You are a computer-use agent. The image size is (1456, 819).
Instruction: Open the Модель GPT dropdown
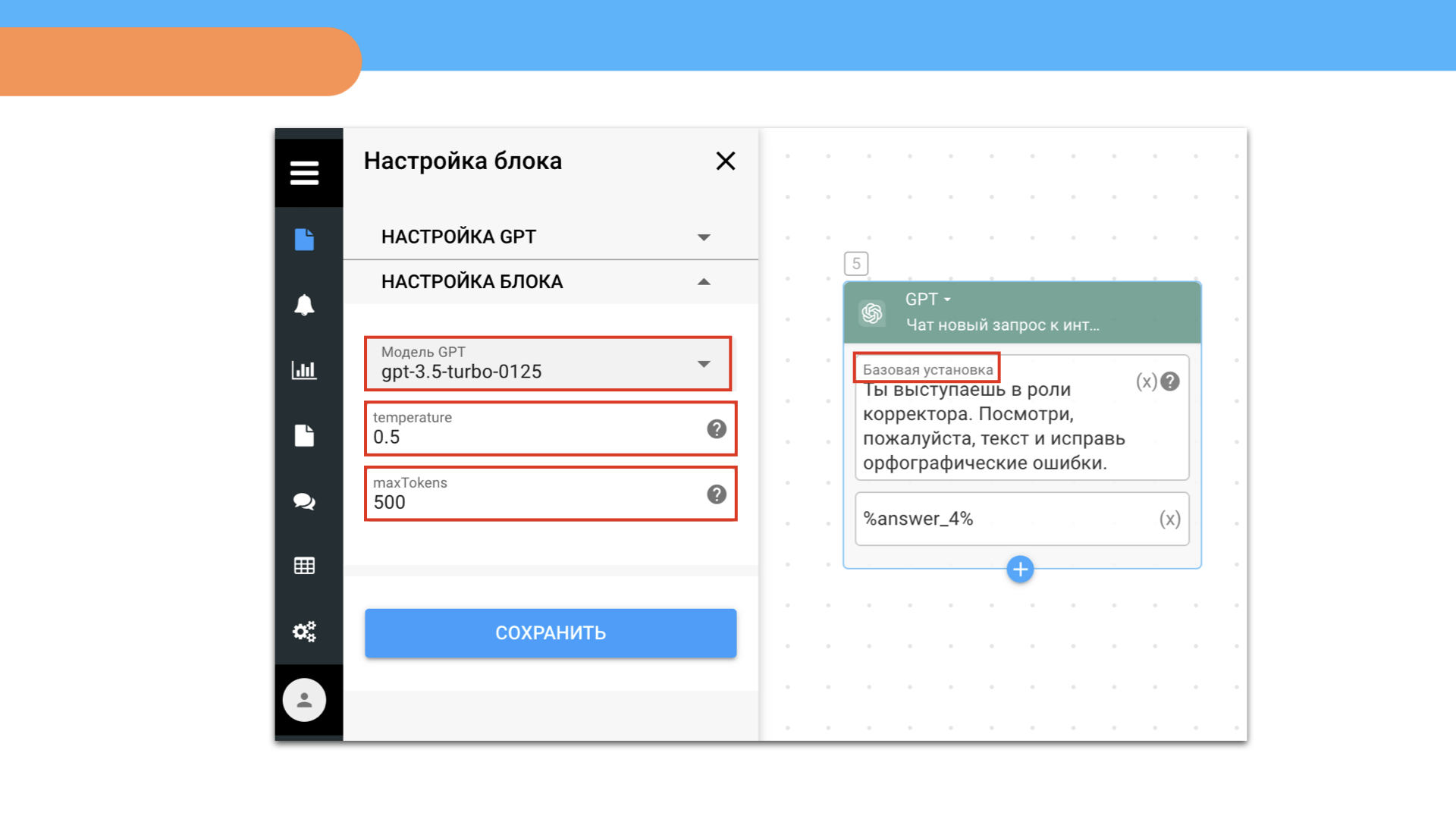(548, 363)
